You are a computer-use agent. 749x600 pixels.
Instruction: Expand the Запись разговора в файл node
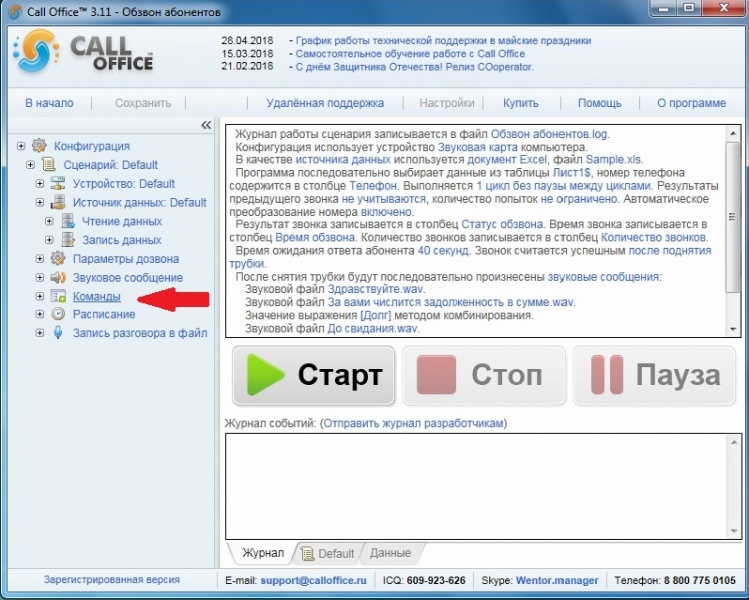pyautogui.click(x=40, y=333)
